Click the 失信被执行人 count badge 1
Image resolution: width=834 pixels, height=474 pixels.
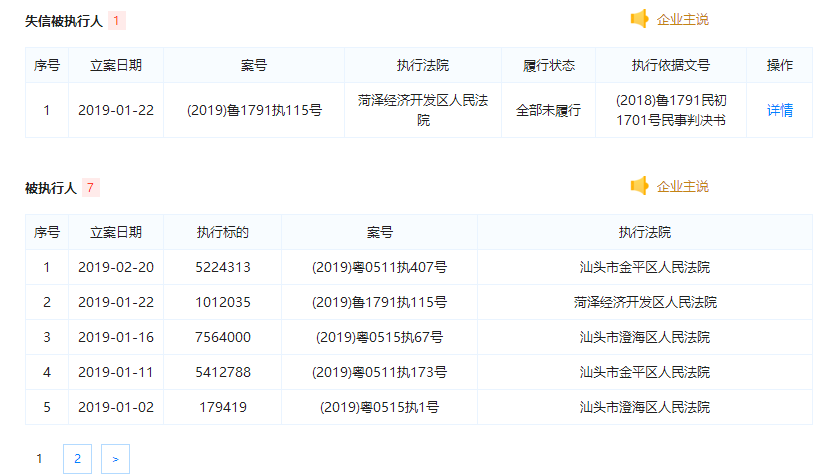click(116, 21)
